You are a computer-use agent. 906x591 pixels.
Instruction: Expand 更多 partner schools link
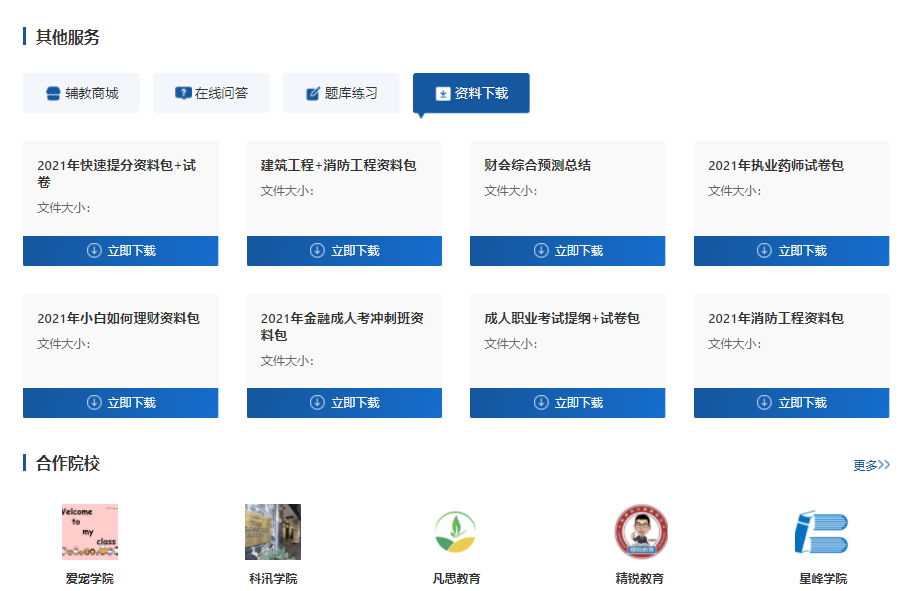coord(870,465)
